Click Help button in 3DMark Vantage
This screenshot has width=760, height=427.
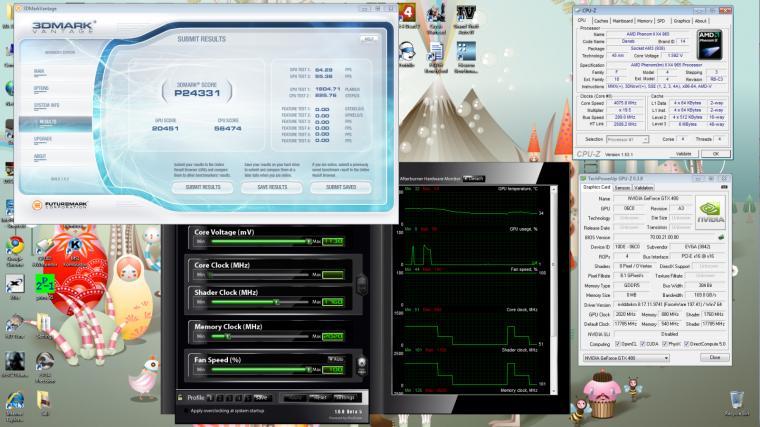(369, 39)
